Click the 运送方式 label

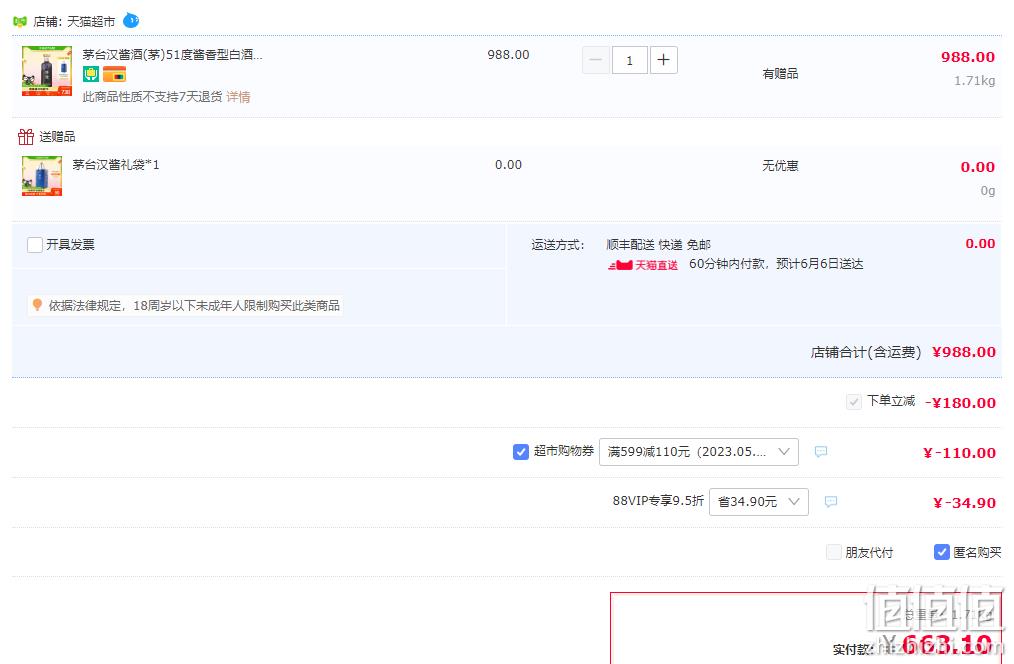click(557, 244)
